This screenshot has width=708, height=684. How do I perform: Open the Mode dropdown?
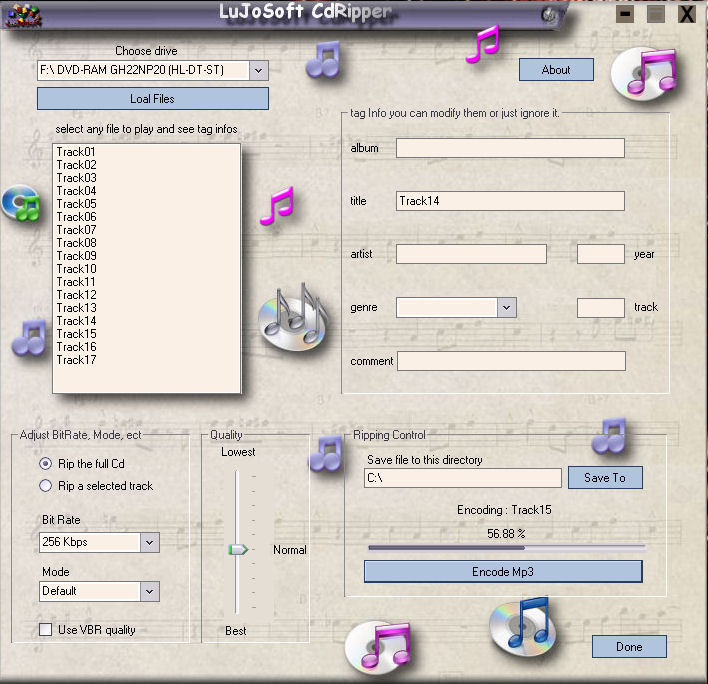149,591
